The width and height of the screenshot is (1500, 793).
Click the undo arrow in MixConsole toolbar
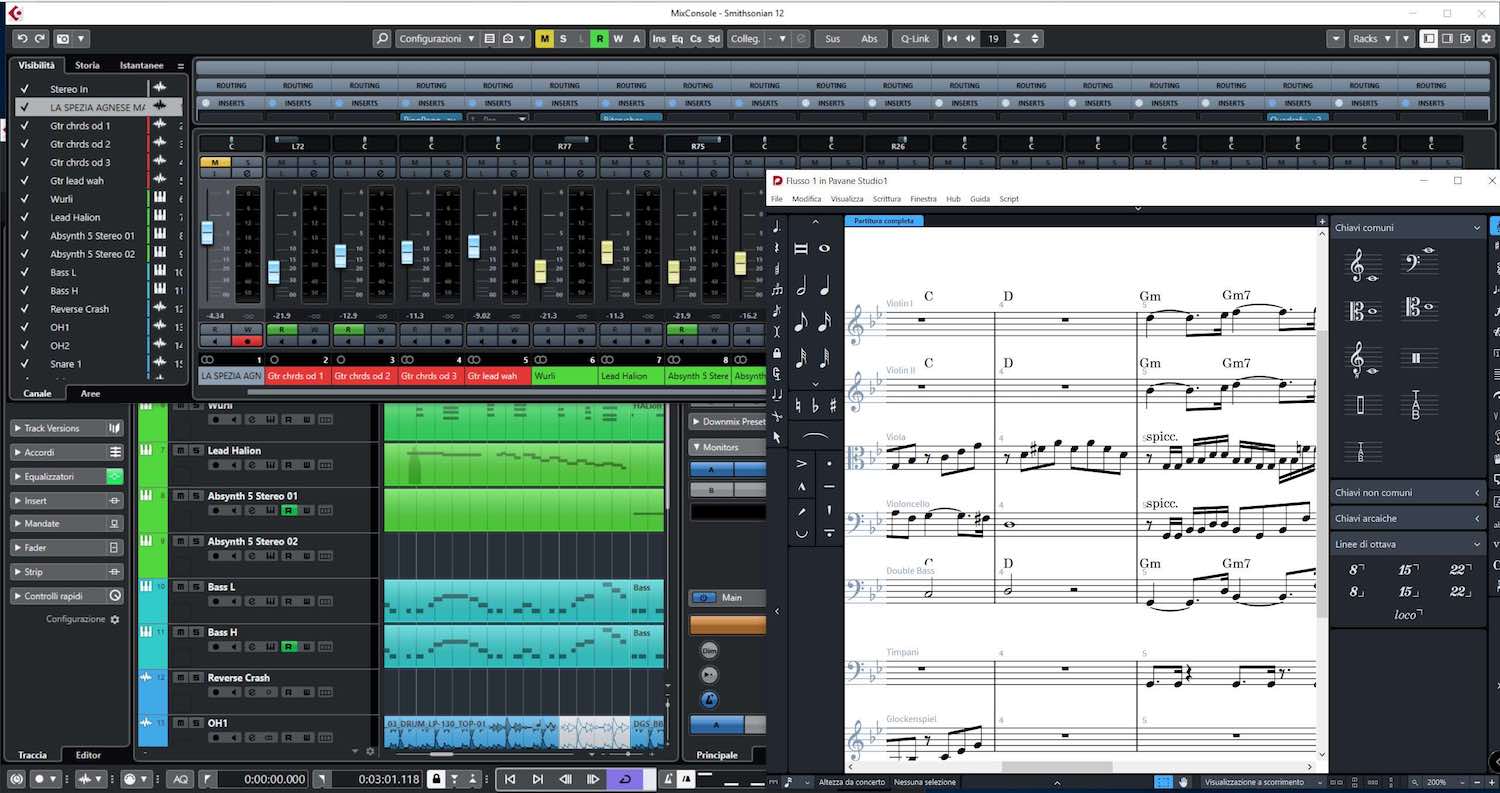(22, 39)
